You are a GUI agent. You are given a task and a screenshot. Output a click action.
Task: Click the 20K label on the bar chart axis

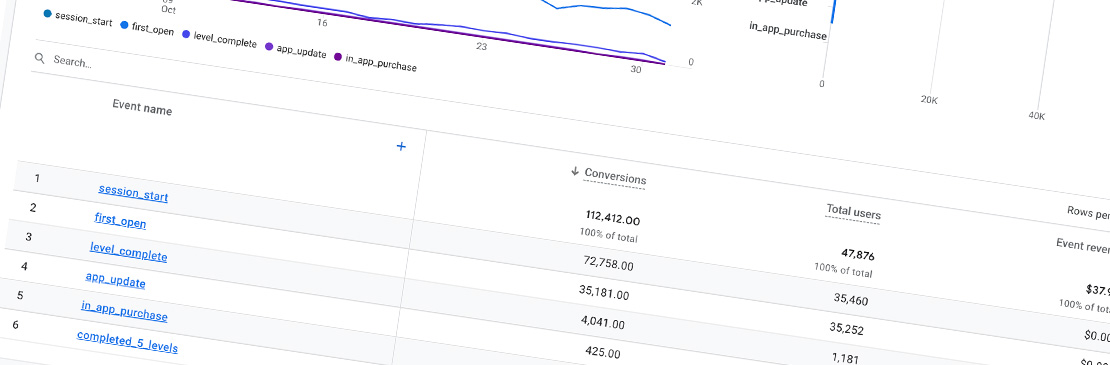[x=929, y=100]
